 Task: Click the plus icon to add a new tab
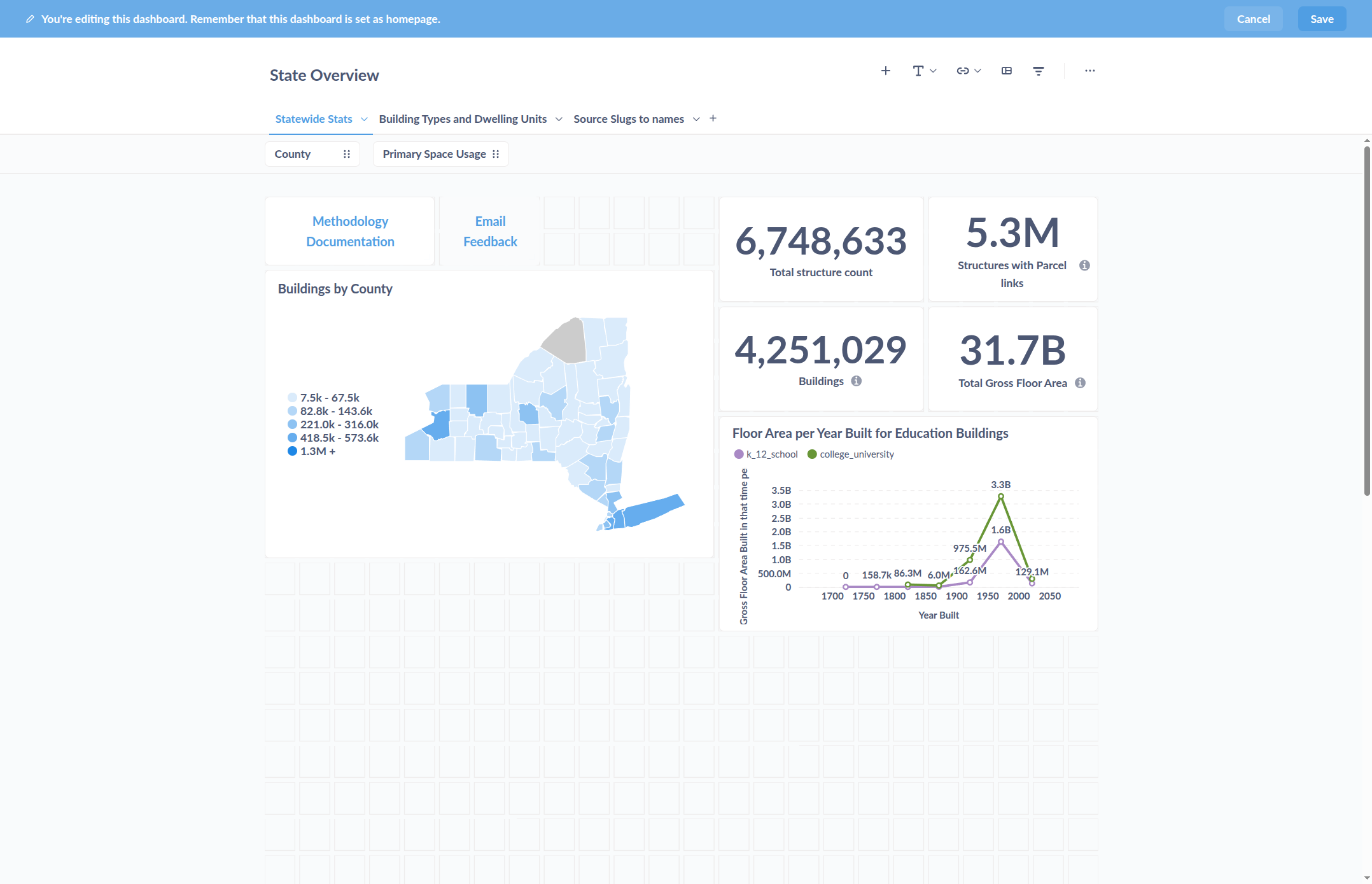coord(713,118)
